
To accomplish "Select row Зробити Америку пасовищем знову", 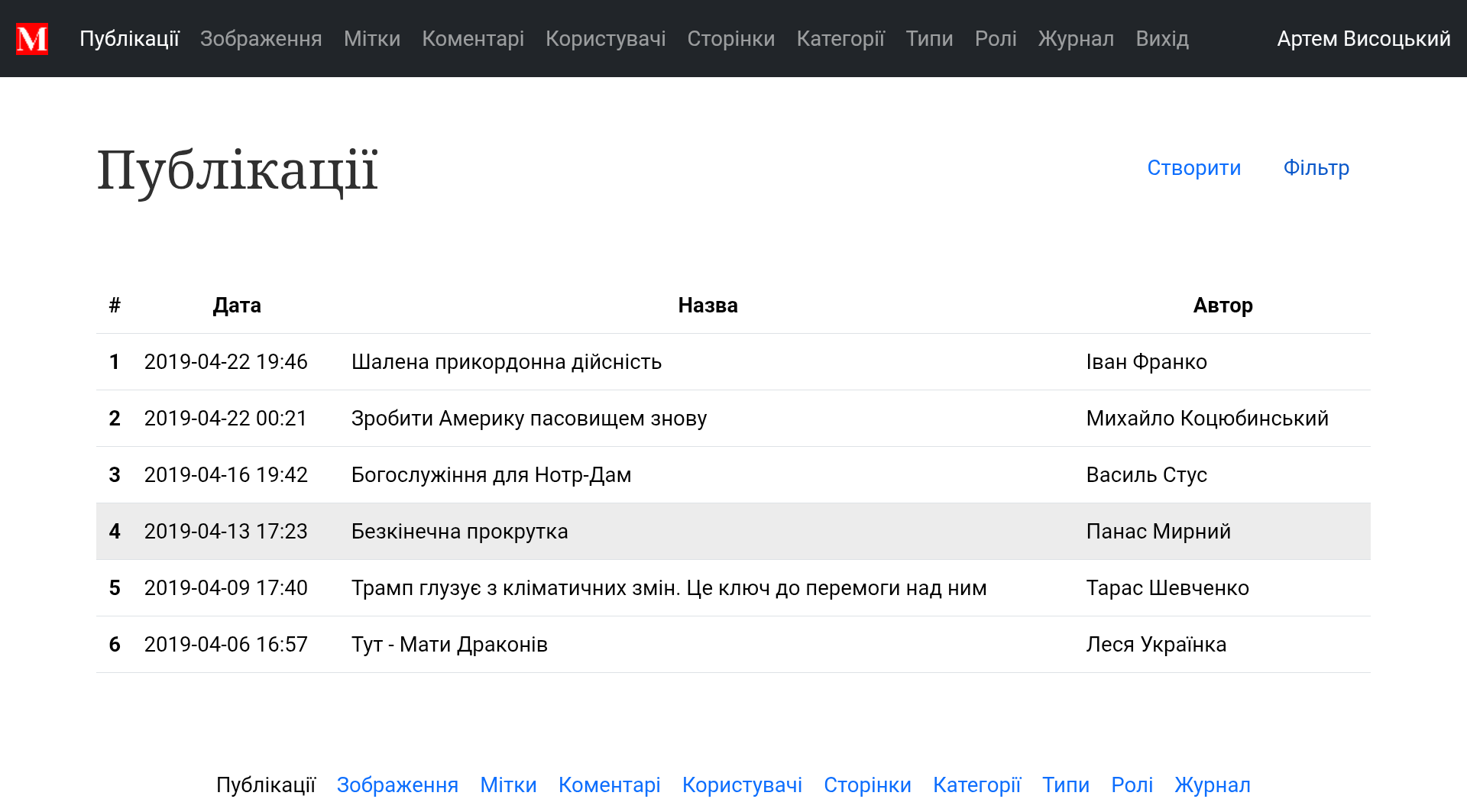I will tap(529, 419).
